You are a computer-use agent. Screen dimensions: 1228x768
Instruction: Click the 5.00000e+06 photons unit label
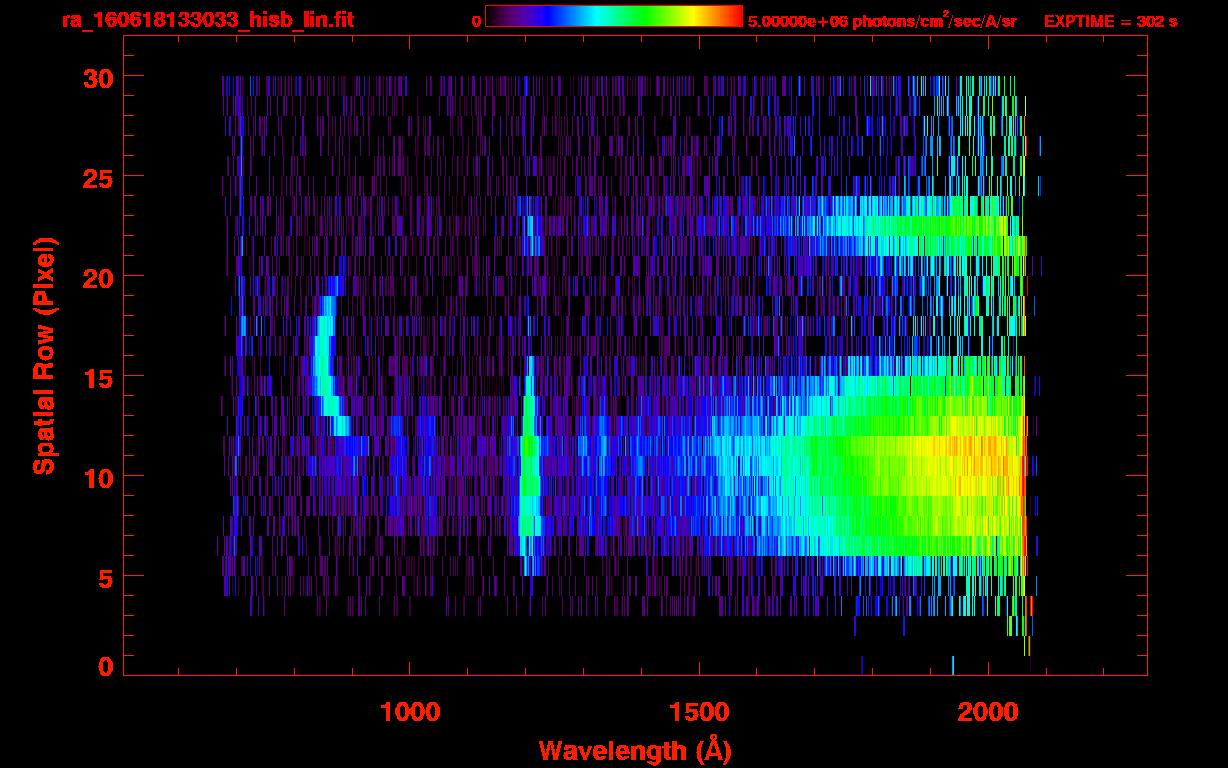tap(882, 21)
